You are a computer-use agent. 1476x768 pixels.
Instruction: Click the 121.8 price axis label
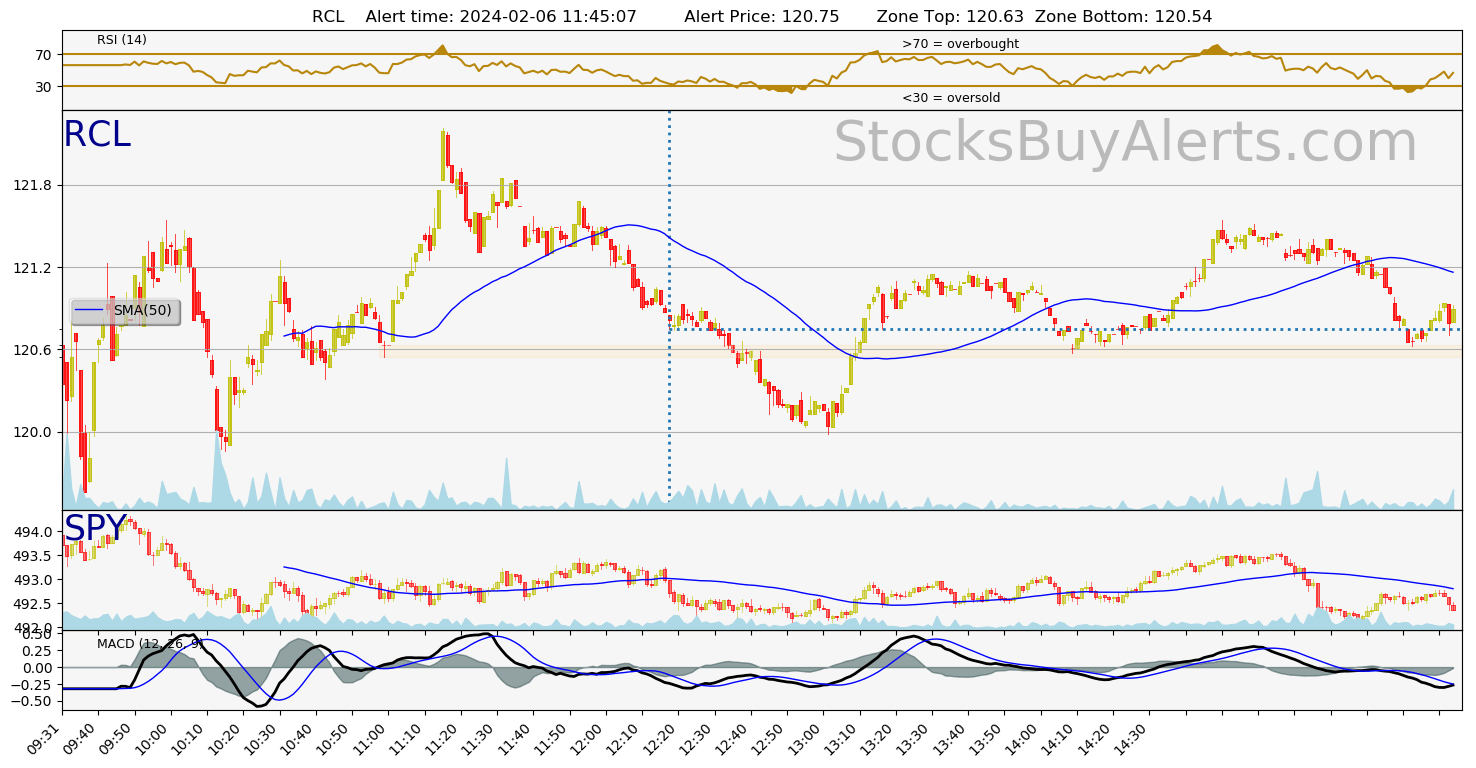tap(34, 185)
